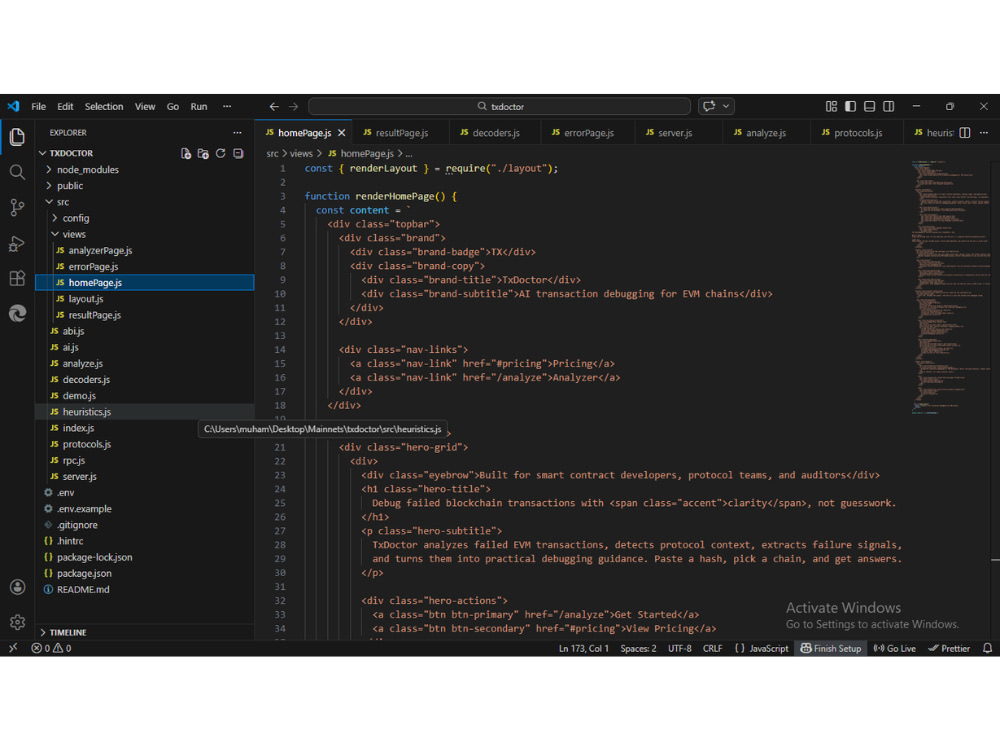Change UTF-8 file encoding
1000x750 pixels.
click(x=680, y=648)
